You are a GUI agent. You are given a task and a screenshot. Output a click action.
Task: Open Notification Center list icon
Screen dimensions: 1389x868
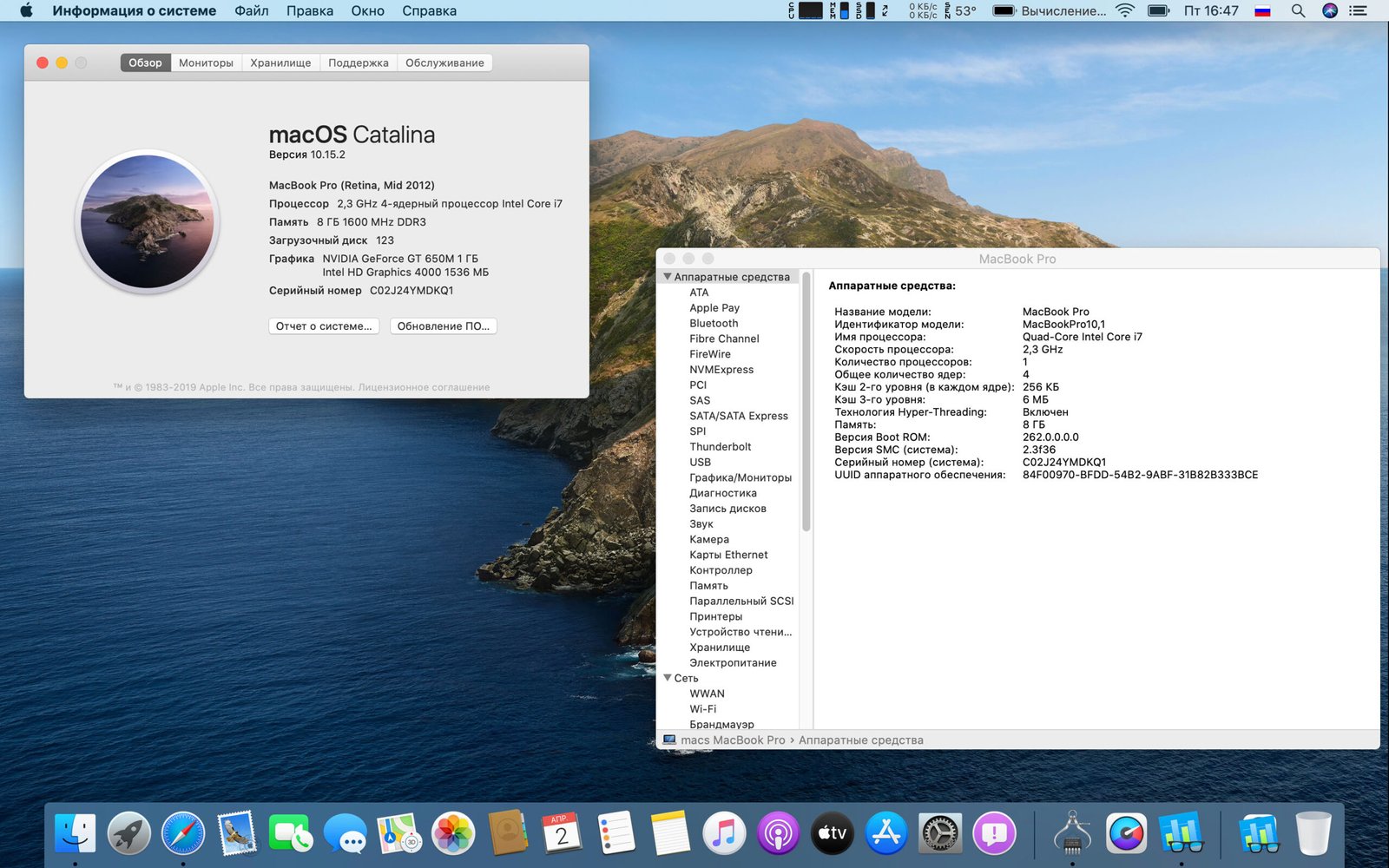(x=1359, y=10)
